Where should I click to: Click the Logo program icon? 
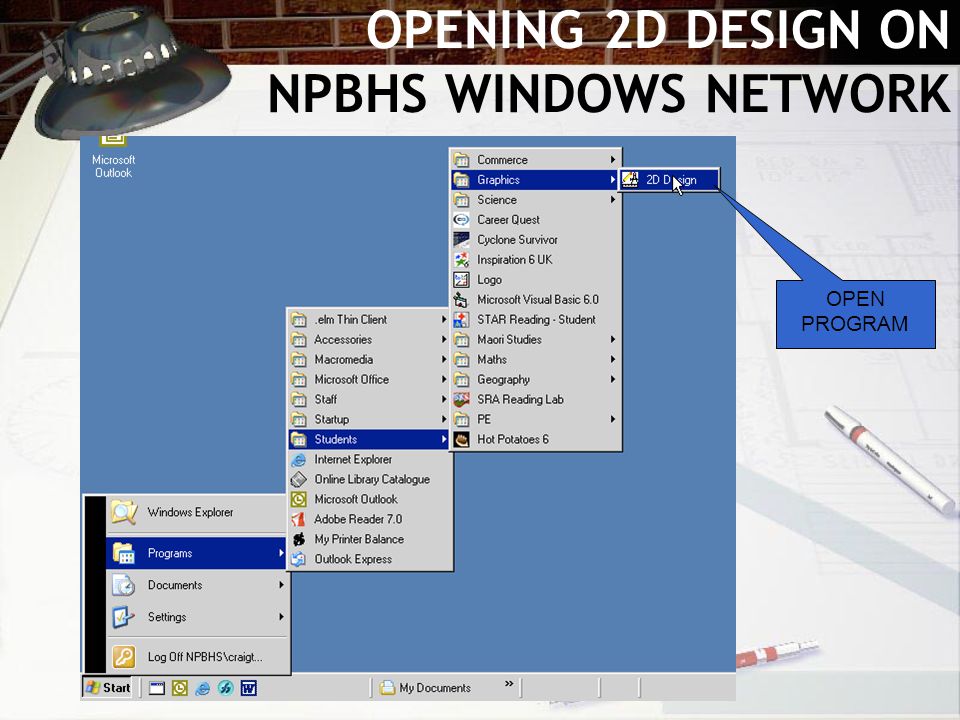[461, 280]
